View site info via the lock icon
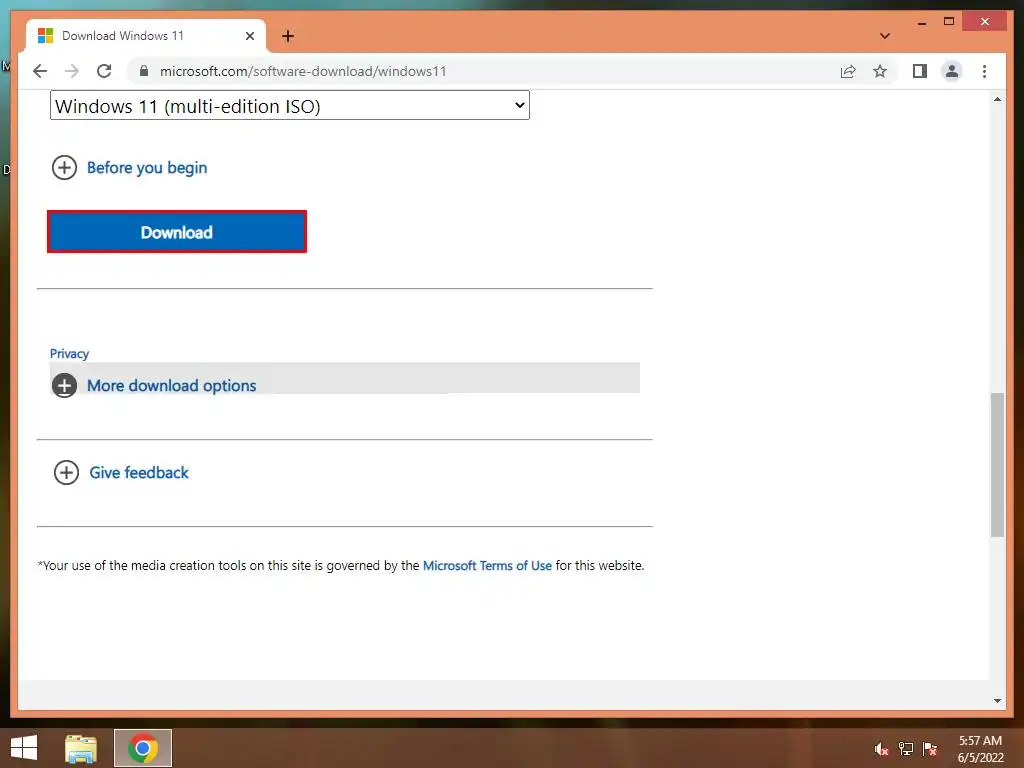The width and height of the screenshot is (1024, 768). point(144,71)
